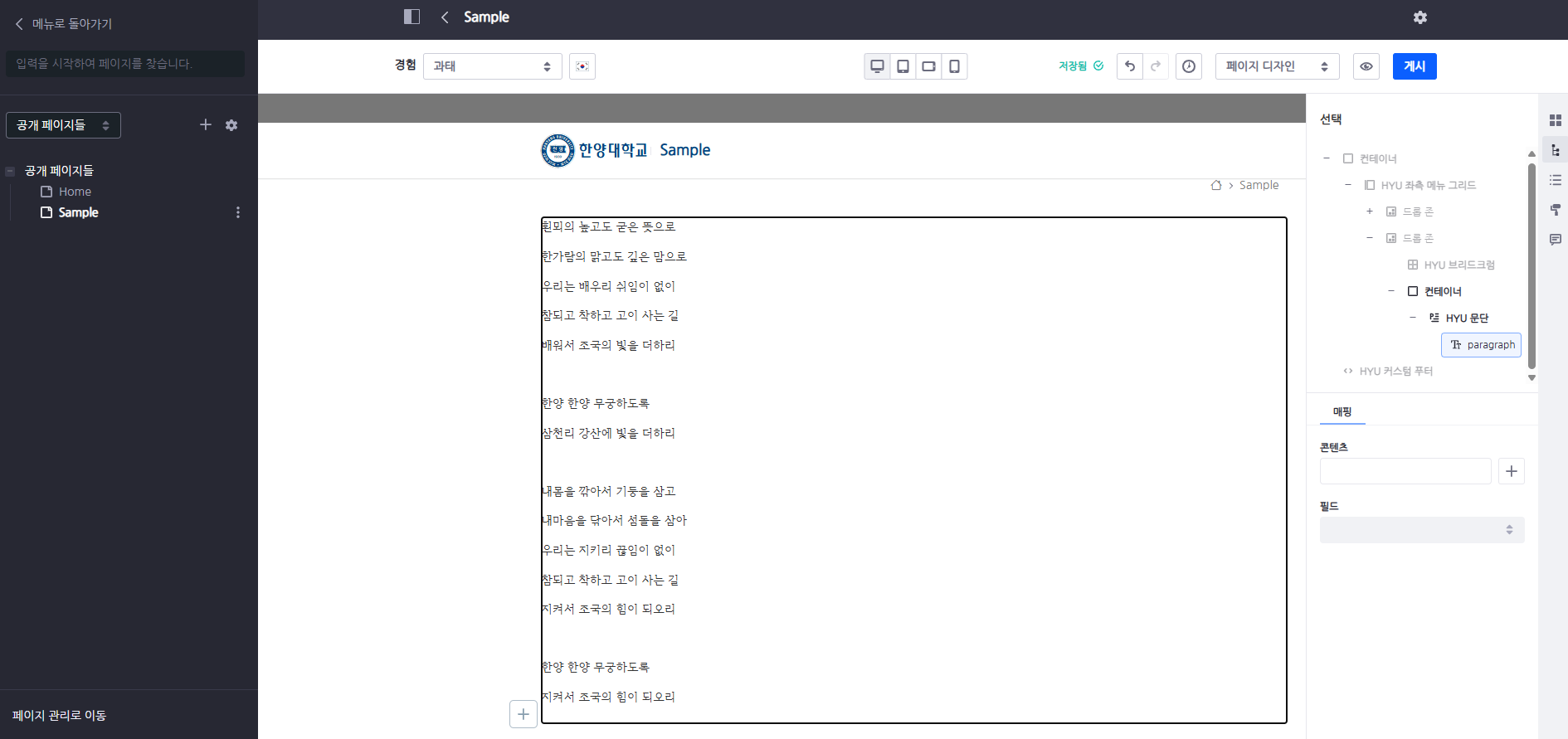The height and width of the screenshot is (739, 1568).
Task: Open the 페이지 디자인 dropdown
Action: point(1275,66)
